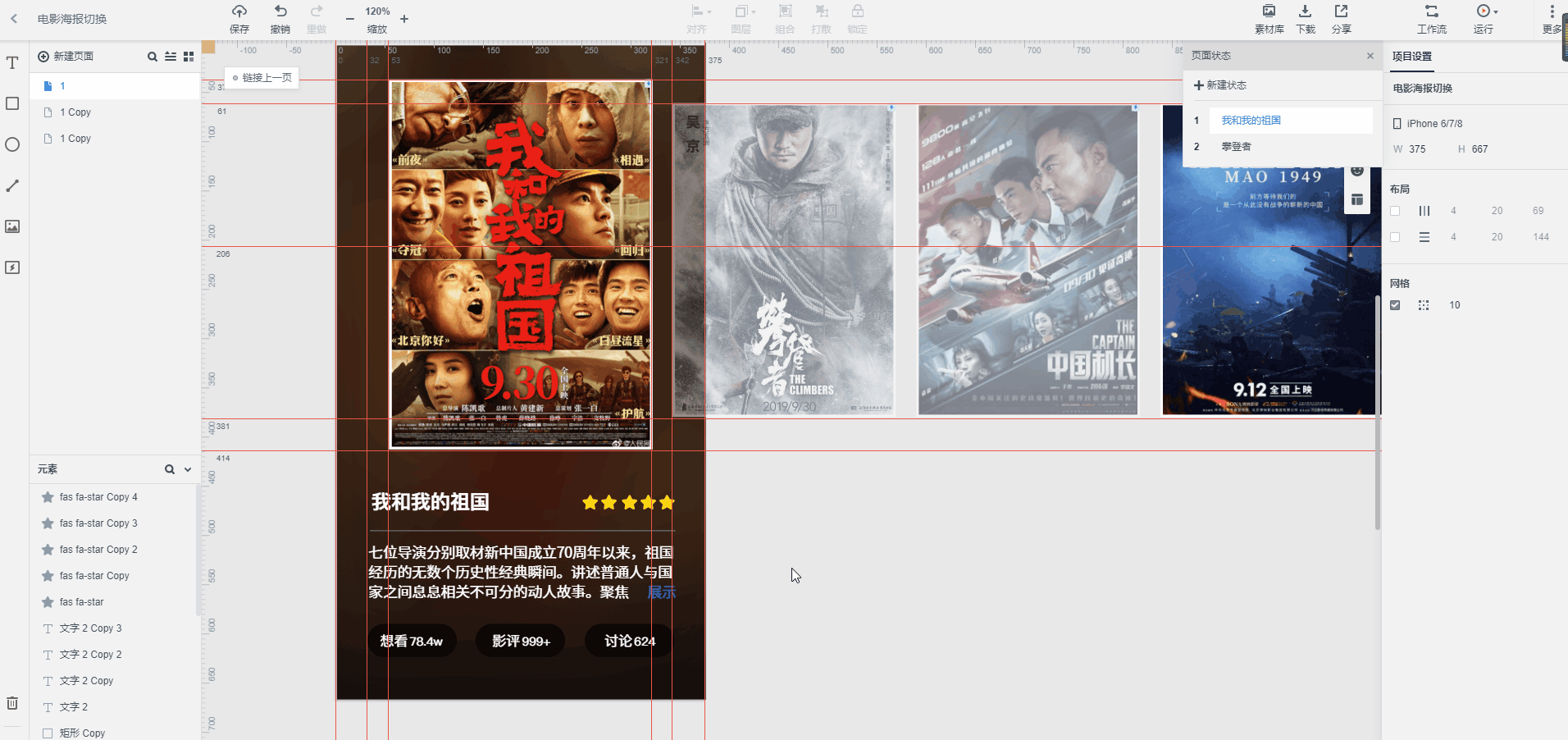
Task: Run the prototype with 运行
Action: coord(1483,19)
